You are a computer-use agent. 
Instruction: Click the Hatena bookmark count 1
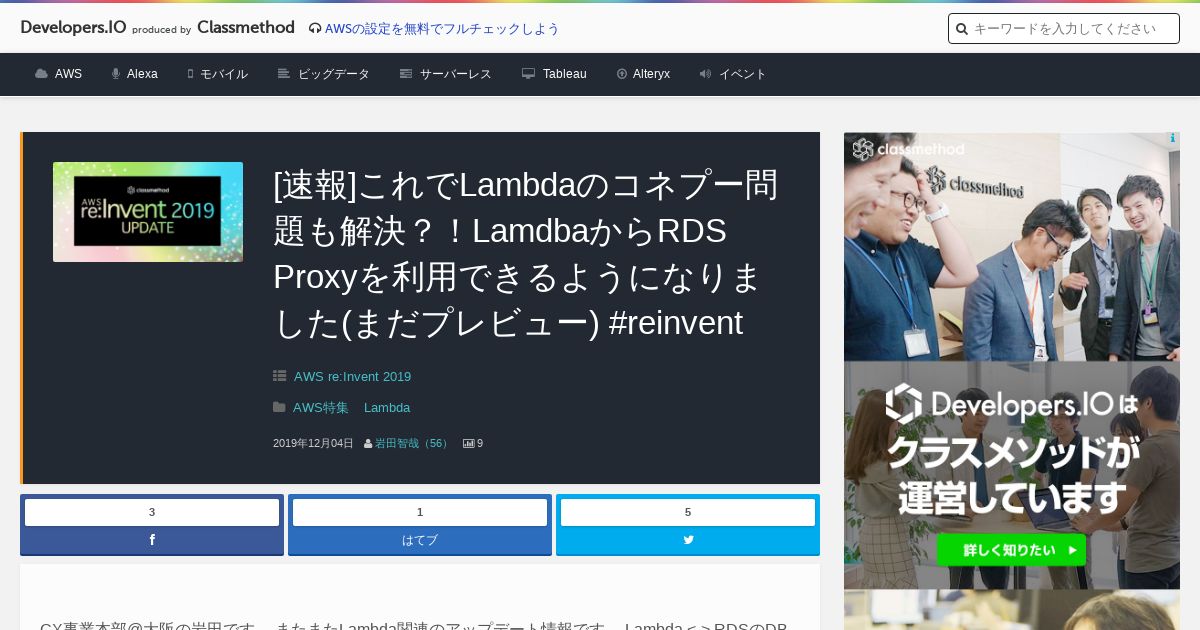420,512
